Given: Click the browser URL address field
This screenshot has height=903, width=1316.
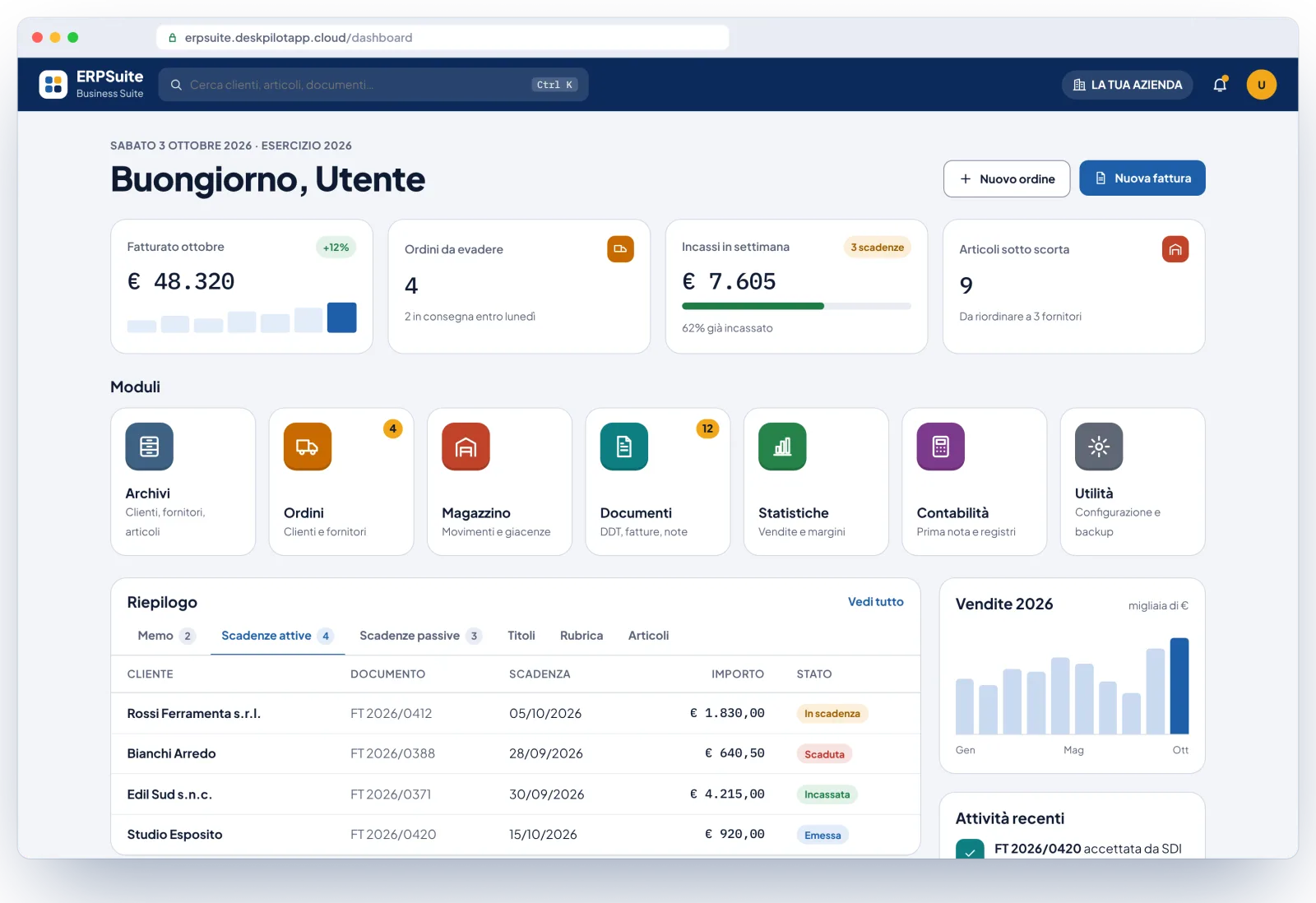Looking at the screenshot, I should (x=443, y=38).
